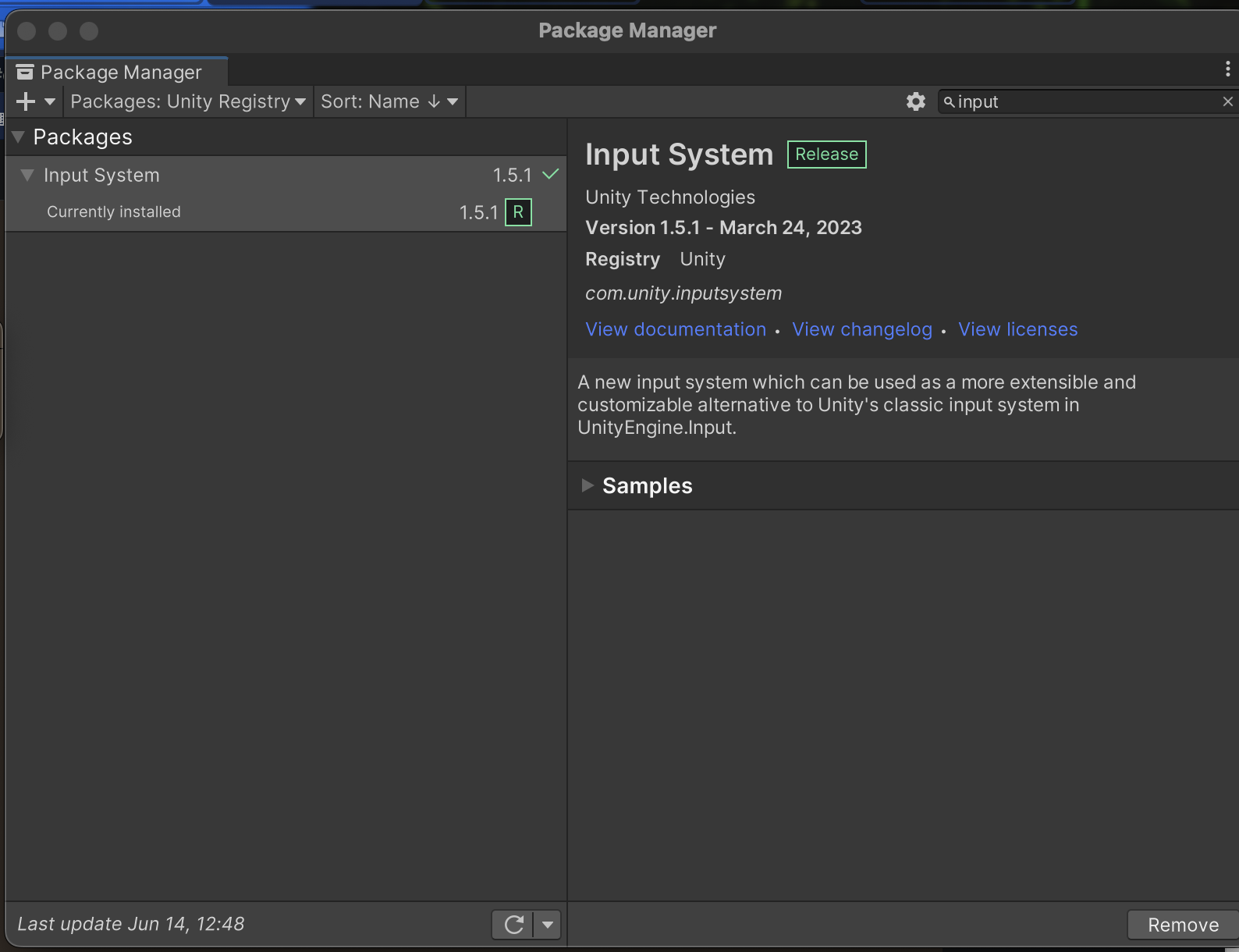Expand the Samples section
Viewport: 1239px width, 952px height.
pyautogui.click(x=588, y=485)
